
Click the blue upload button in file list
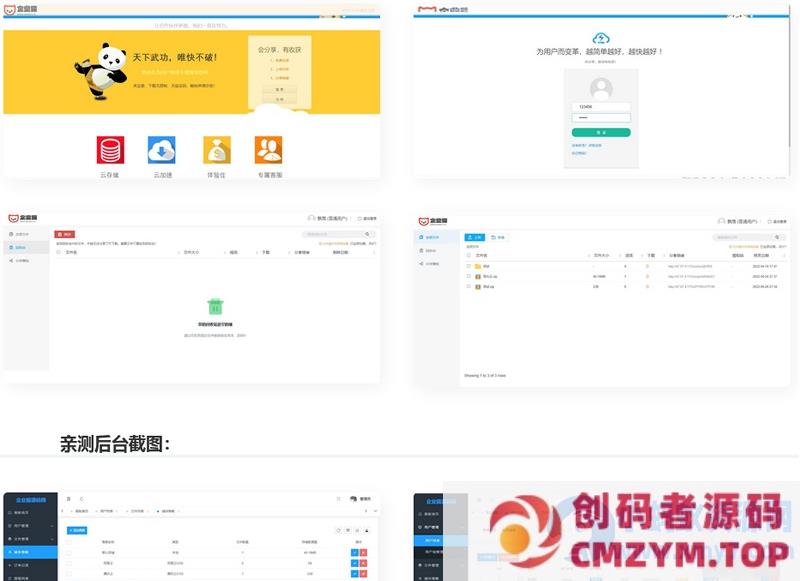click(x=475, y=237)
